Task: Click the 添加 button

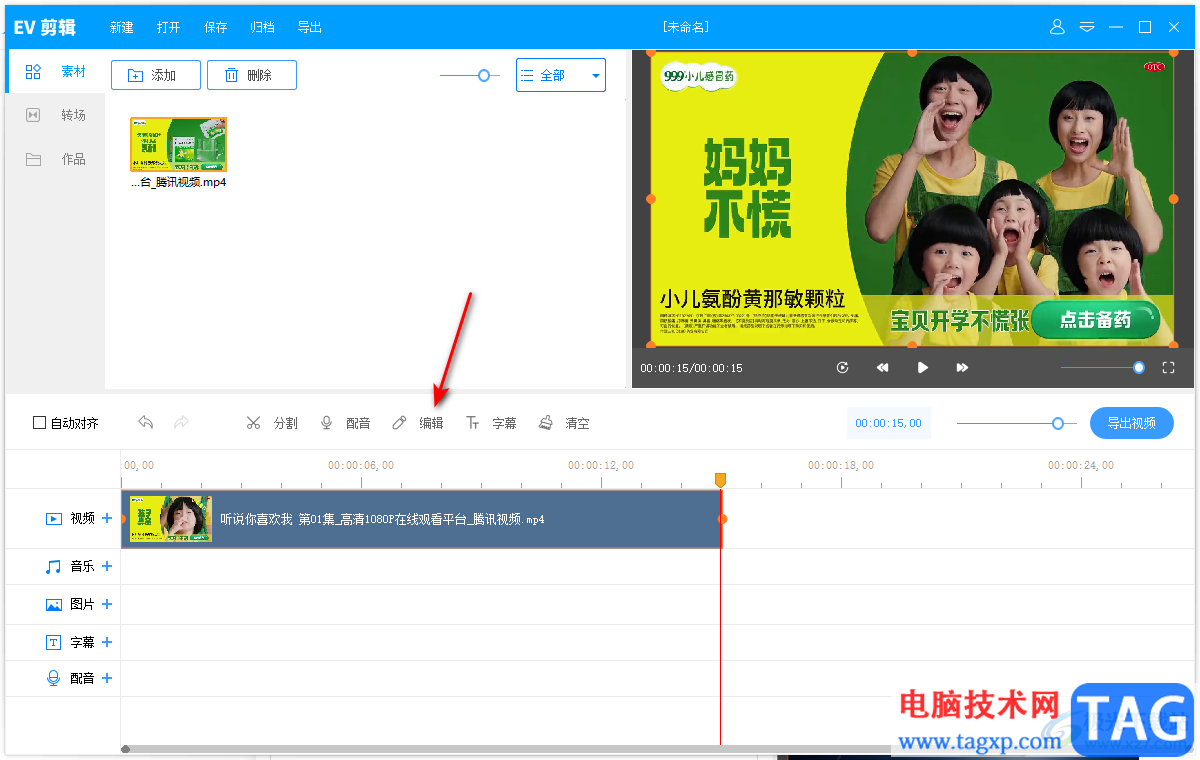Action: (156, 75)
